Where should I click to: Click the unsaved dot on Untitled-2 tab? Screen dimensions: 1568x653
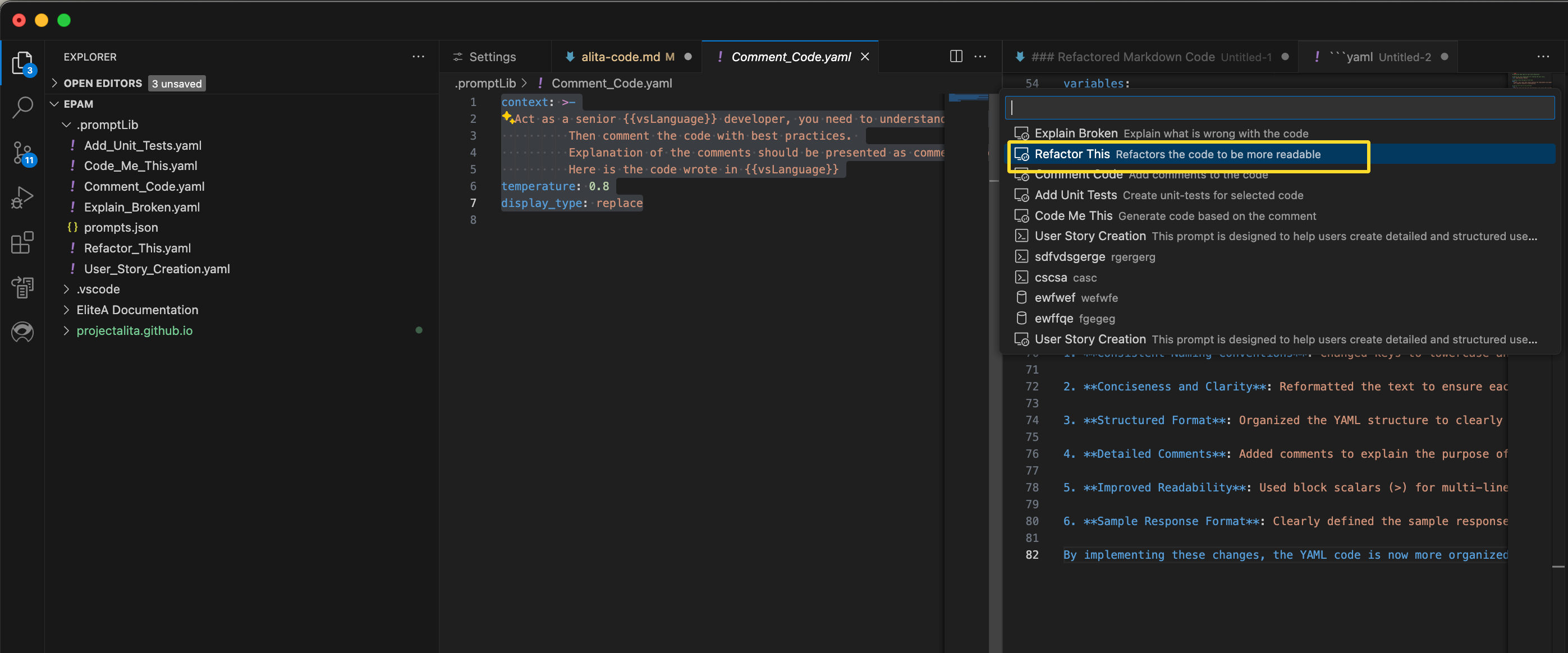[x=1445, y=57]
